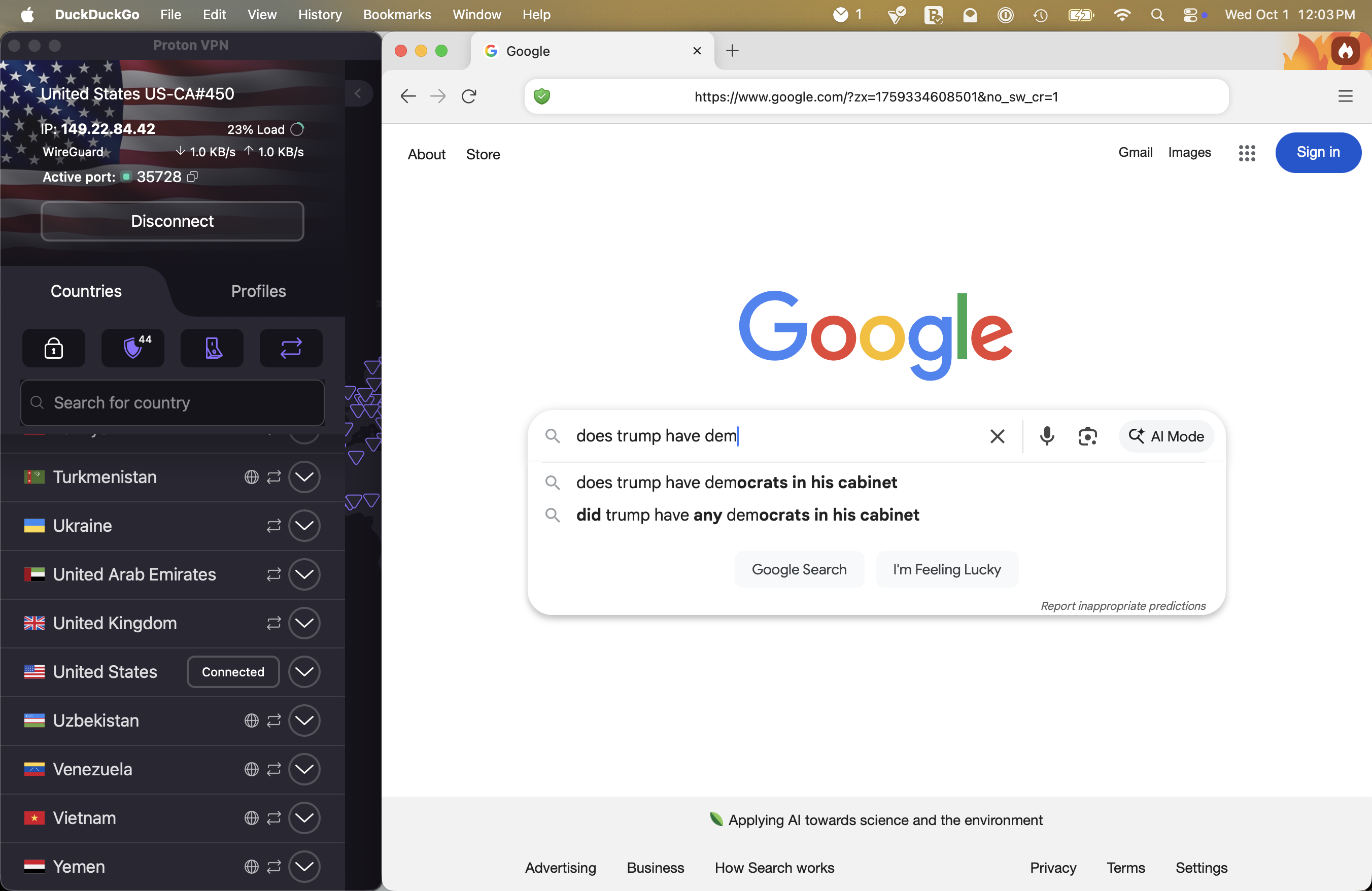Expand the United States server list

click(x=304, y=671)
